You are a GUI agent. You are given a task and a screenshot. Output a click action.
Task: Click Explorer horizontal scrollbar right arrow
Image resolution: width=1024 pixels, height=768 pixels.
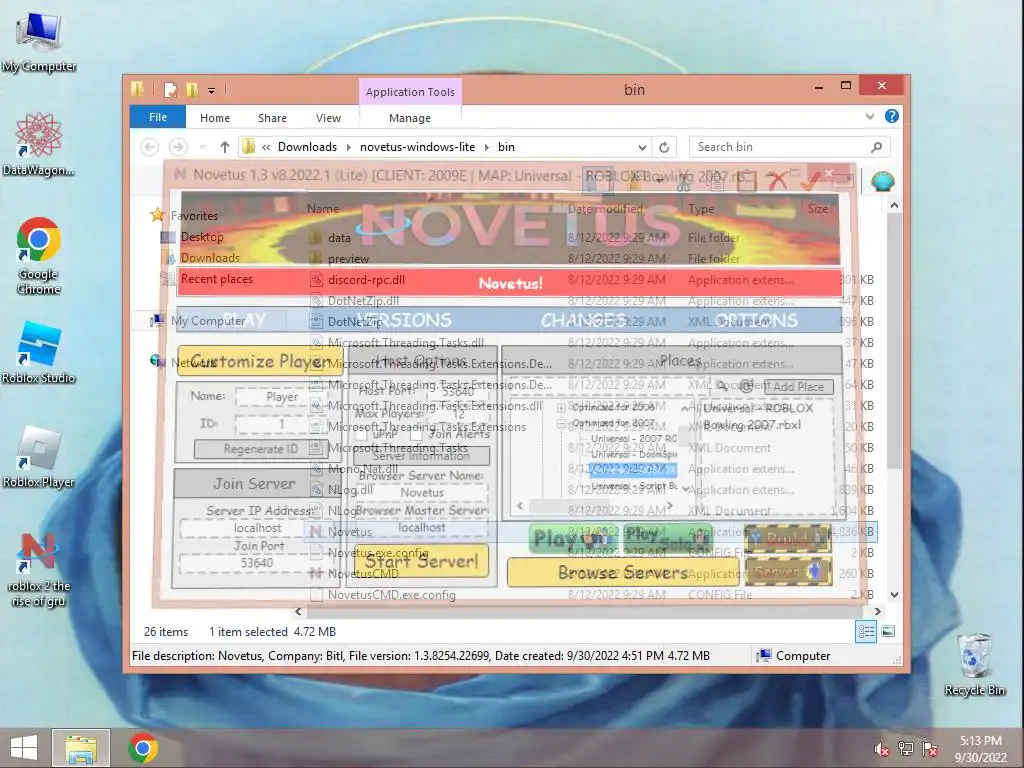pos(877,612)
